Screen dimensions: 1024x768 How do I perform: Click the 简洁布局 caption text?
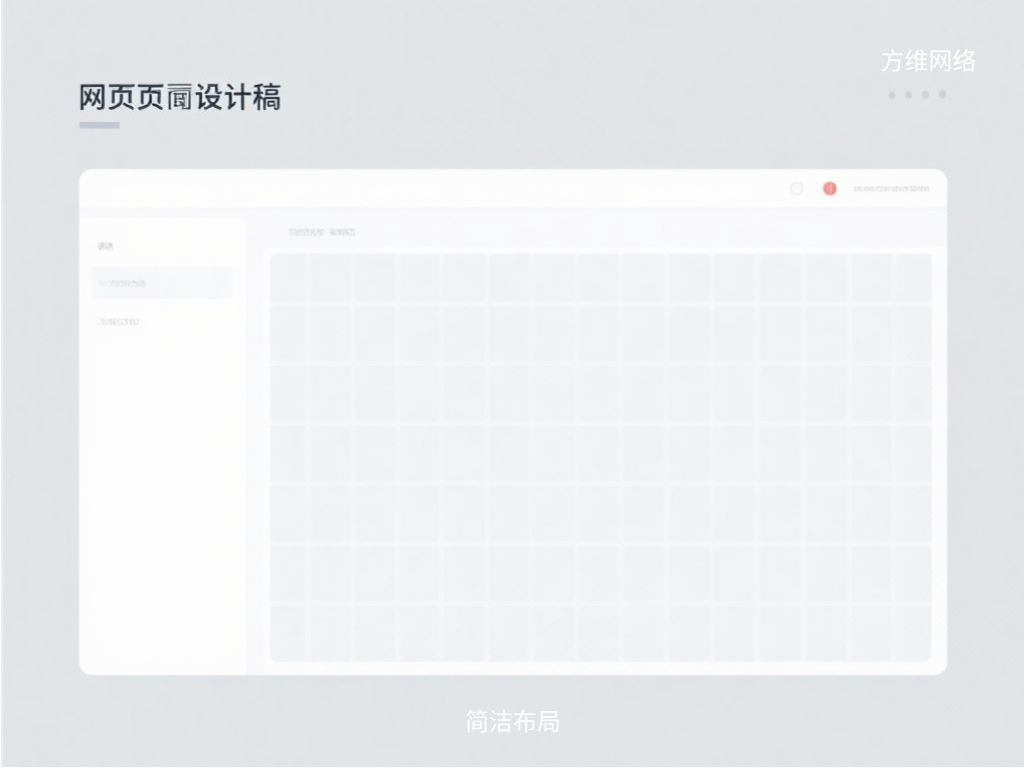point(512,721)
